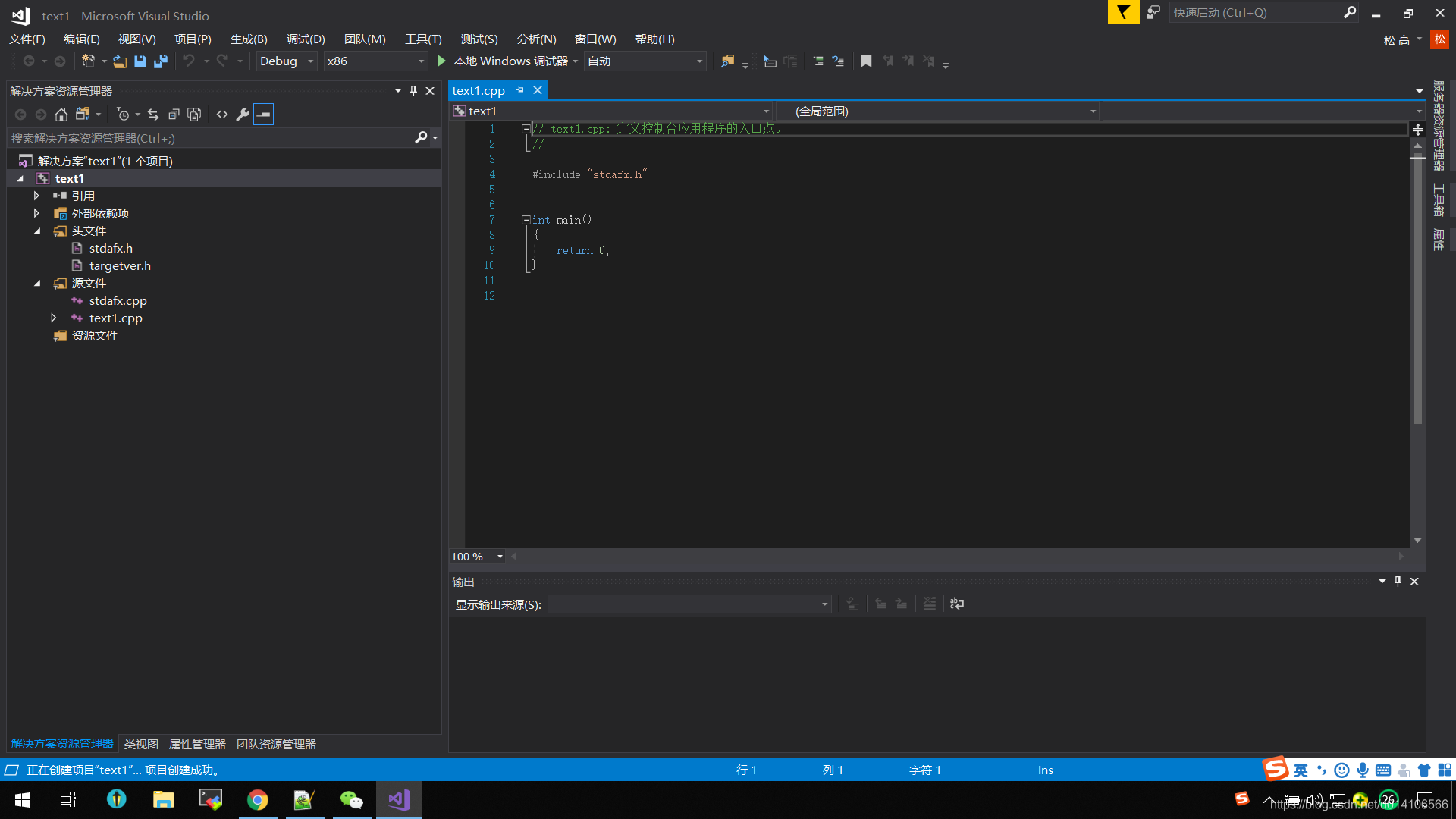The image size is (1456, 819).
Task: Click the editor vertical scrollbar thumb
Action: [1417, 288]
